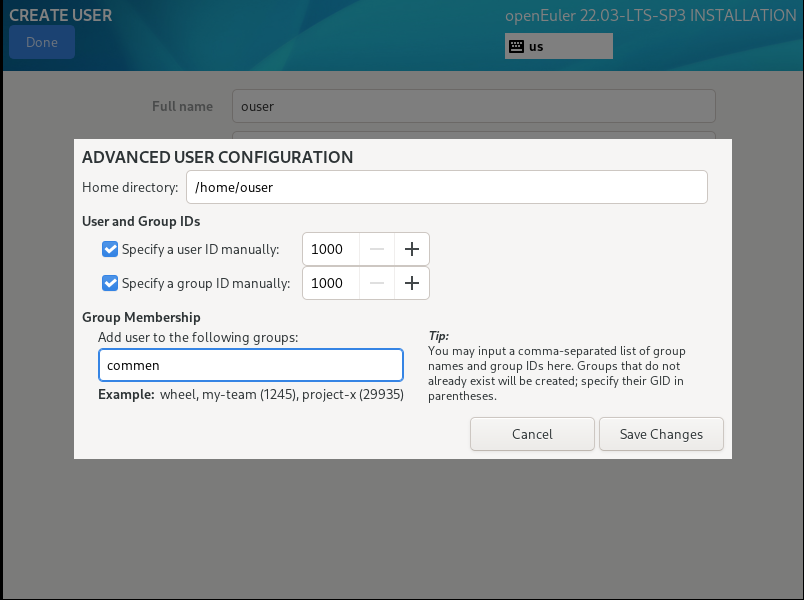Increase the user ID with plus
Screen dimensions: 804x600
point(411,249)
